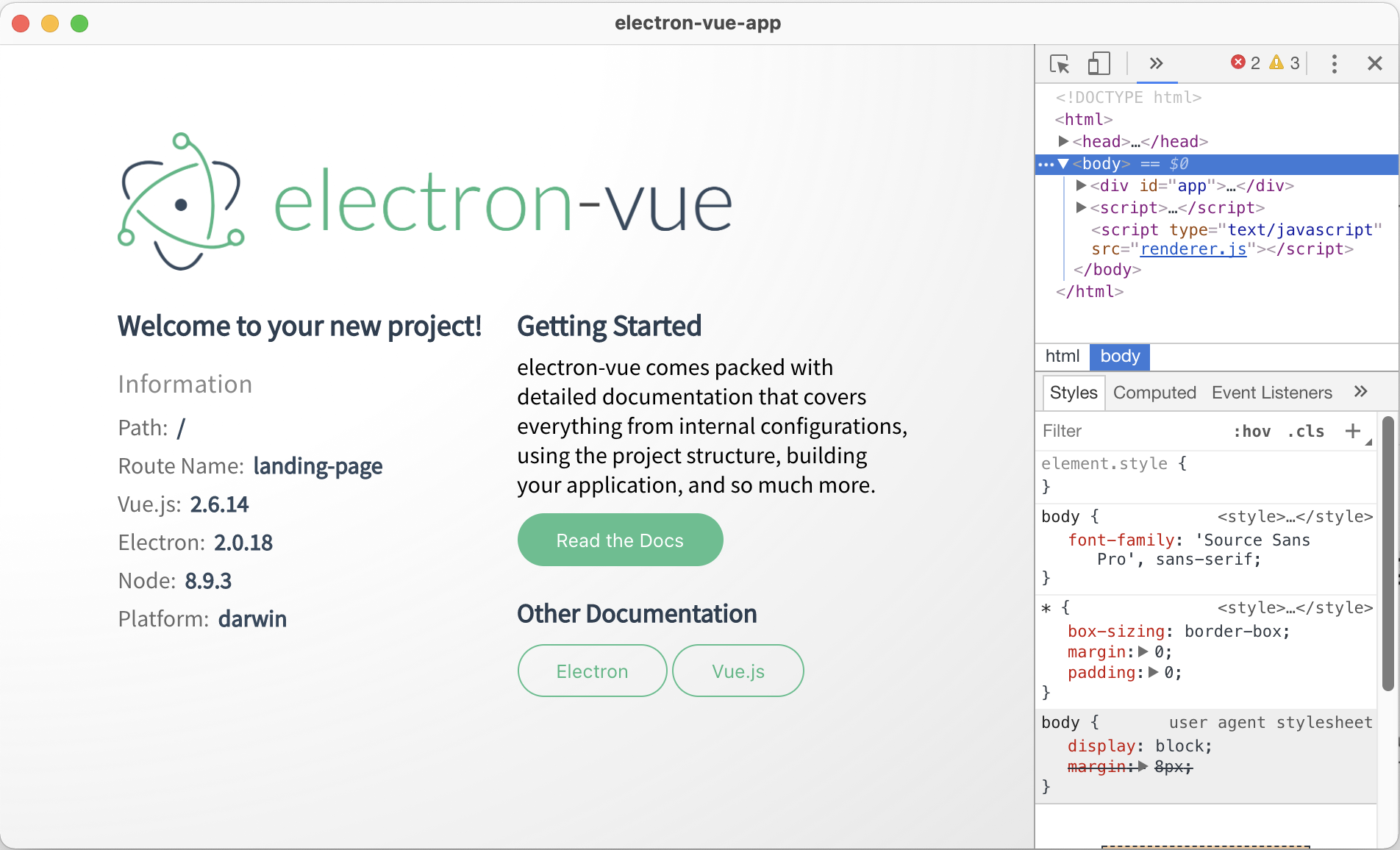
Task: Close the DevTools panel
Action: pos(1375,64)
